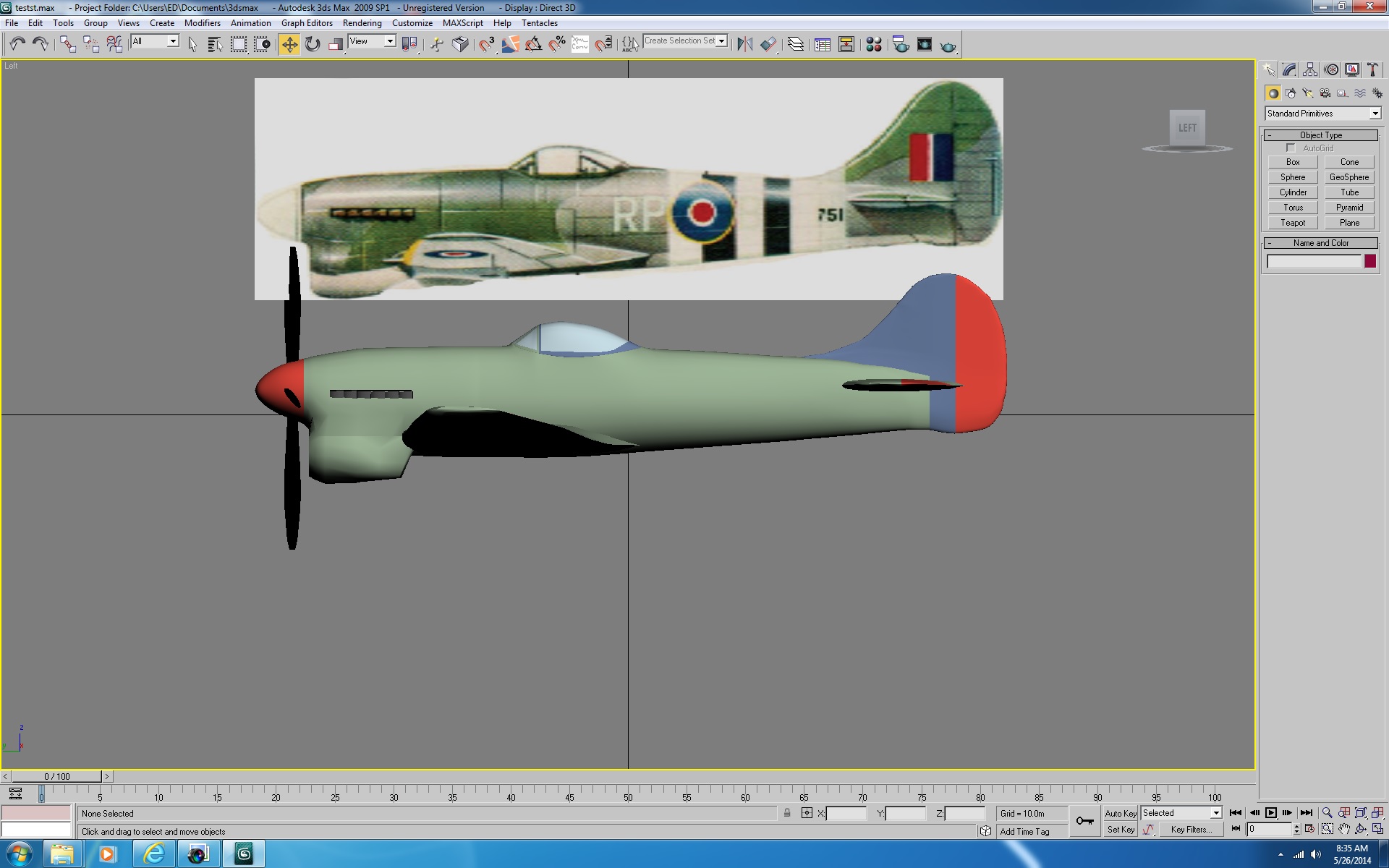Screen dimensions: 1389x868
Task: Open the Standard Primitives dropdown
Action: point(1323,114)
